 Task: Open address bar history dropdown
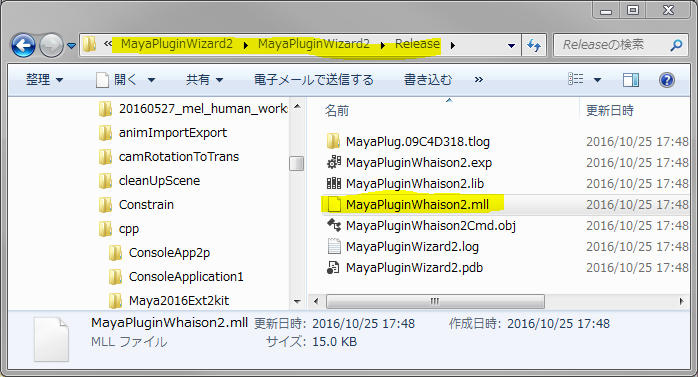511,45
